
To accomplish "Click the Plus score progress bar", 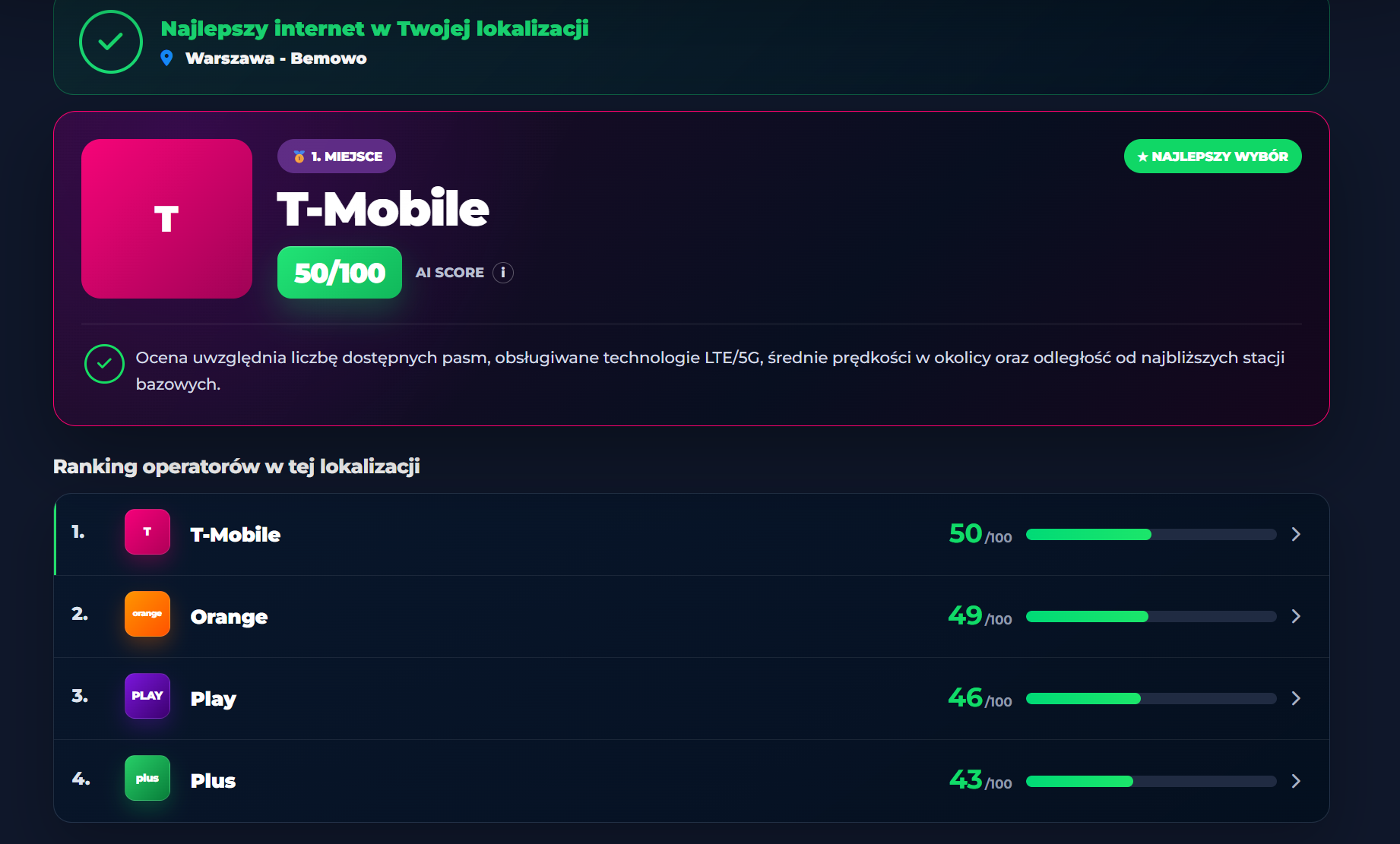I will click(1151, 781).
